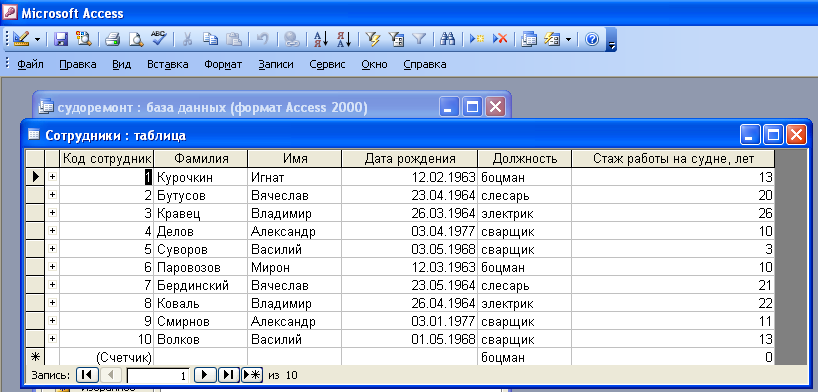Open the Записи menu

pos(275,65)
